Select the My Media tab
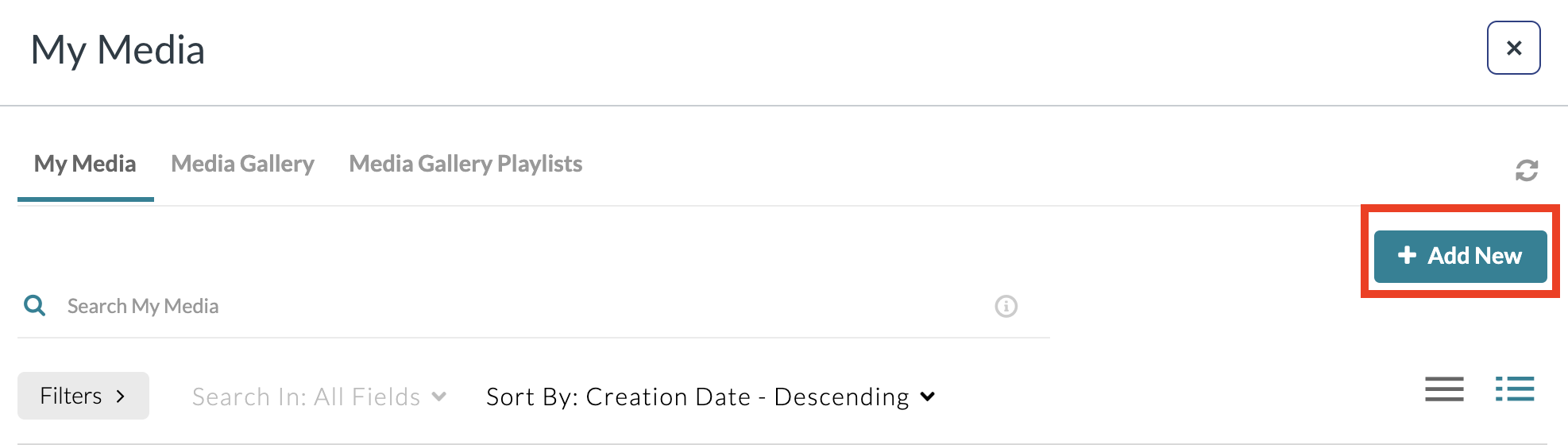This screenshot has height=445, width=1568. (x=85, y=164)
